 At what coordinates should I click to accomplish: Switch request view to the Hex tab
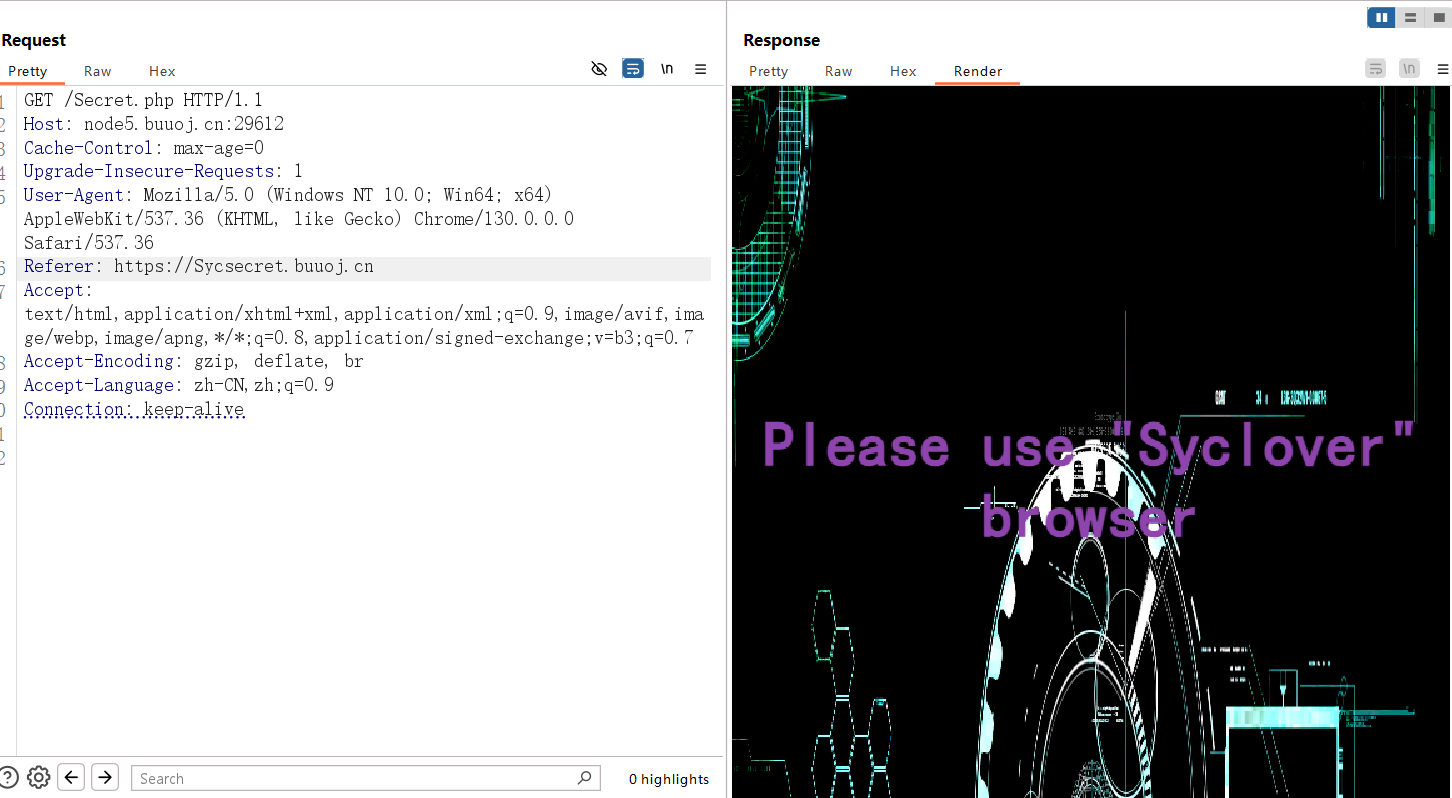[x=161, y=71]
